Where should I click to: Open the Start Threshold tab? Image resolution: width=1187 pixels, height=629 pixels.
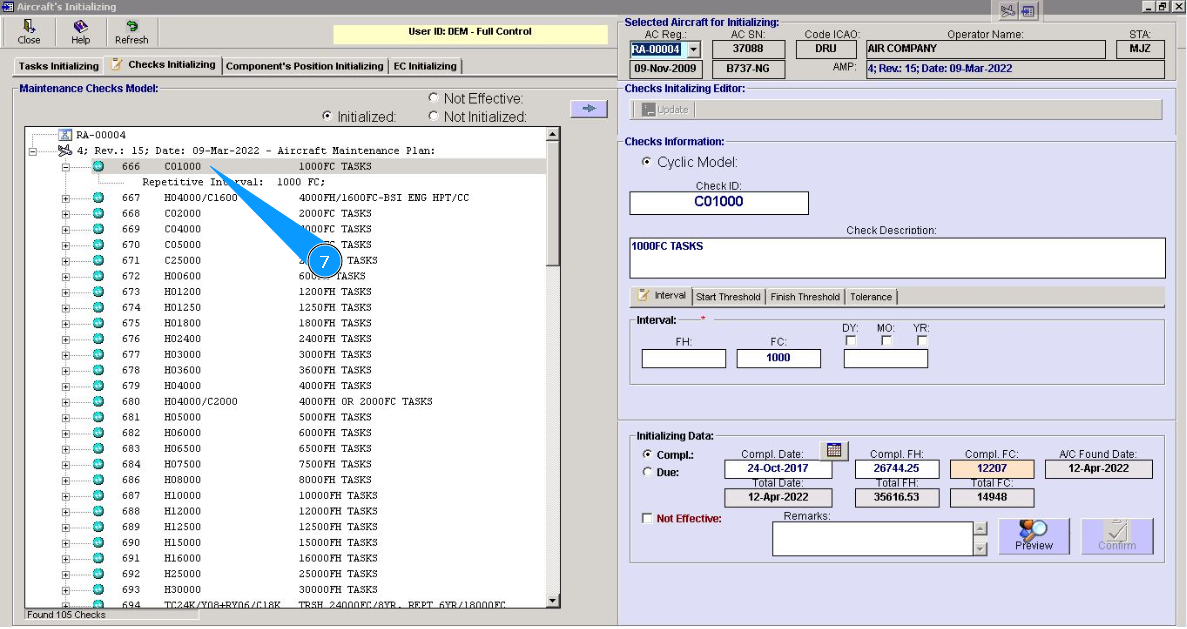pyautogui.click(x=728, y=297)
